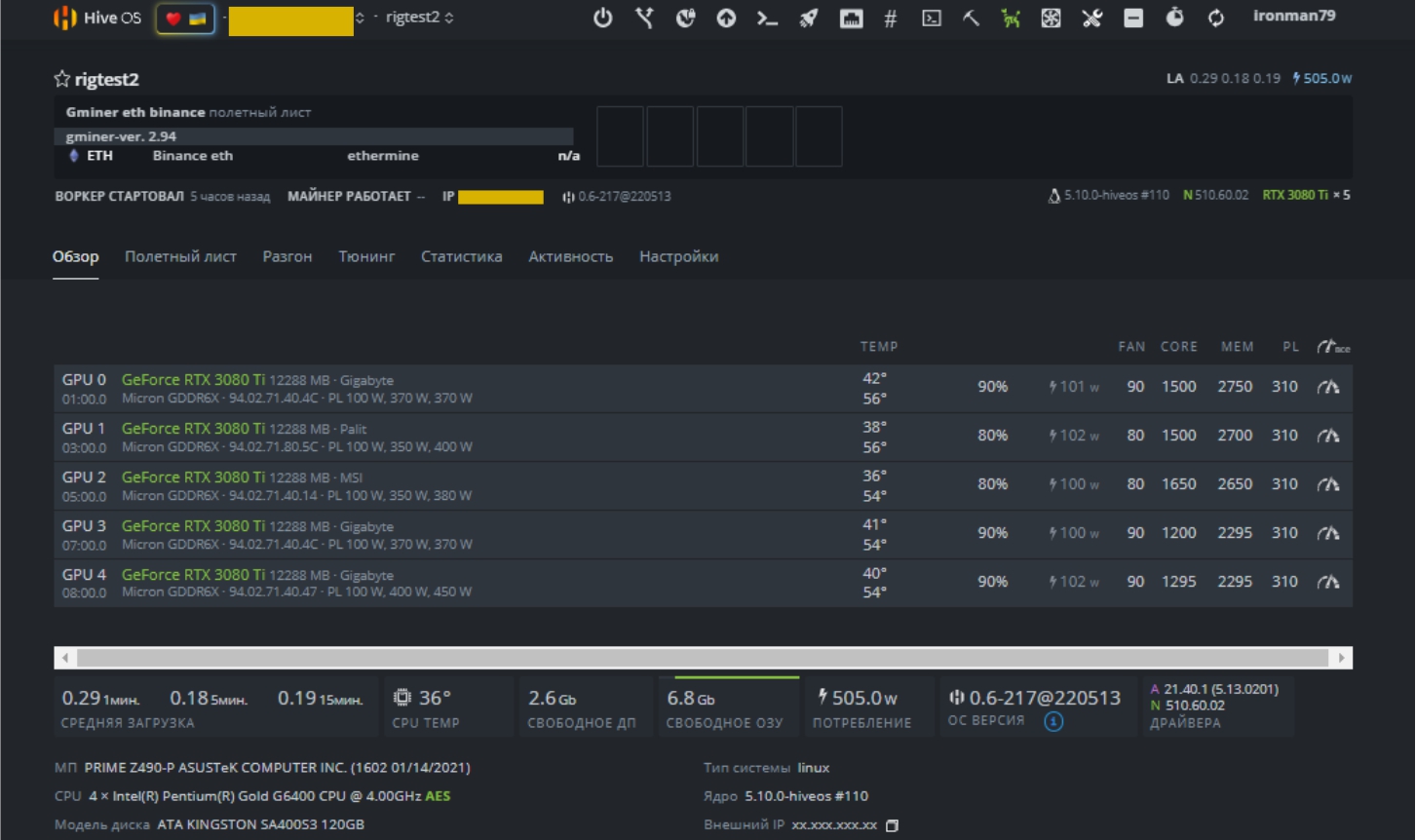Screen dimensions: 1416x840
Task: Click the ETH coin label
Action: pyautogui.click(x=99, y=156)
